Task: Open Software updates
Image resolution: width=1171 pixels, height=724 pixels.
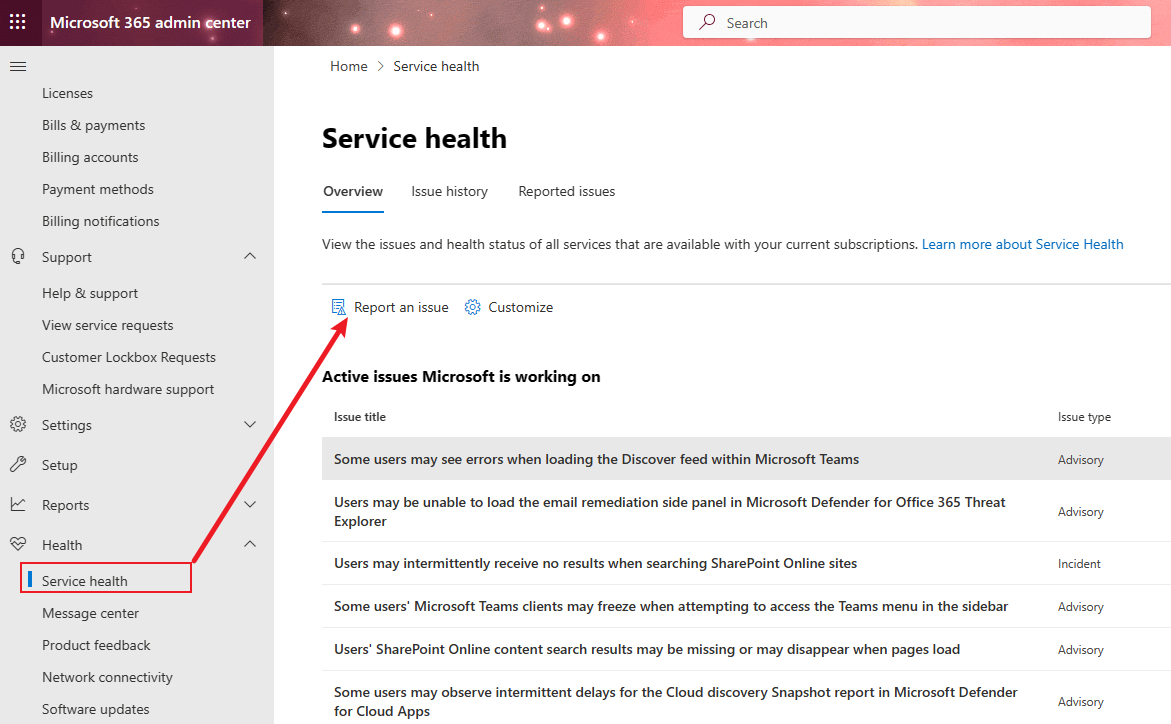Action: (x=96, y=710)
